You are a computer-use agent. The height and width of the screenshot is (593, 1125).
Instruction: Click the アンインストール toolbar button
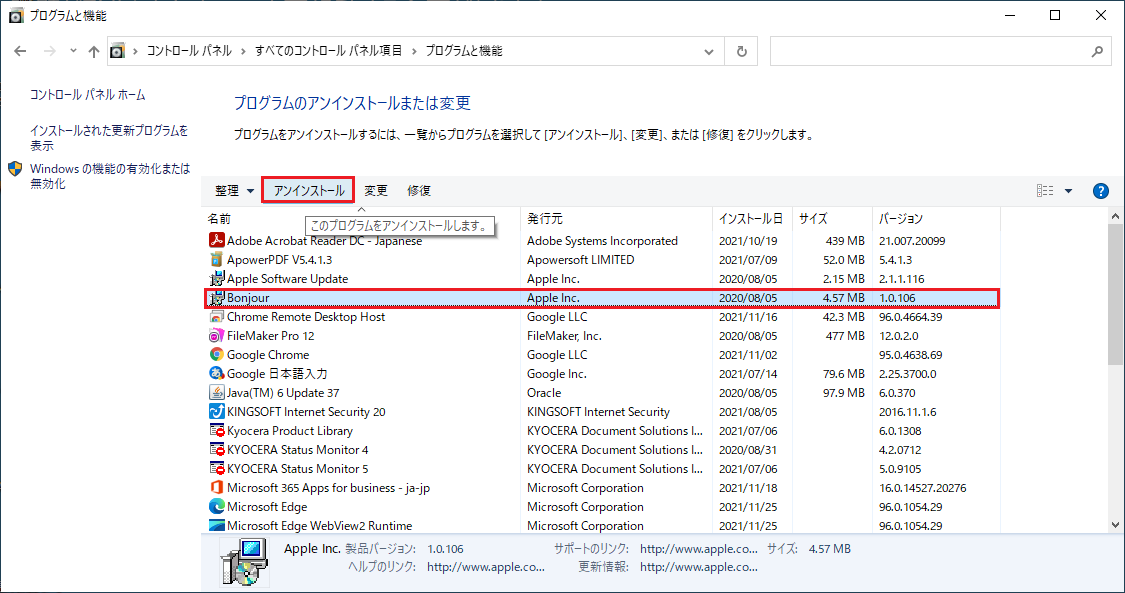[308, 191]
